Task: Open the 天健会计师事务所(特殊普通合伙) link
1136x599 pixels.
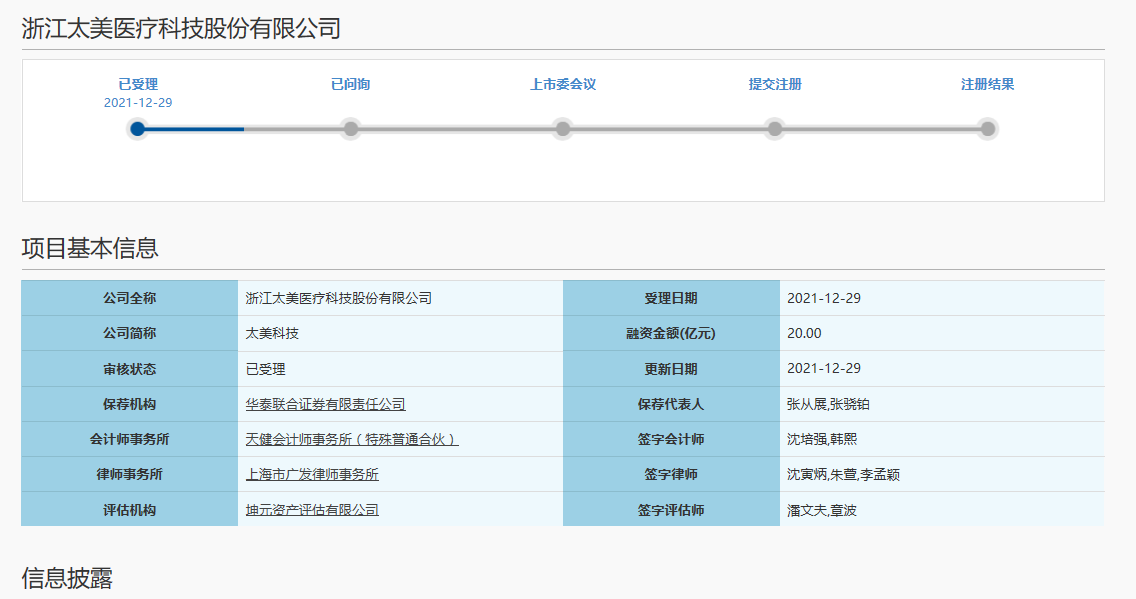Action: [352, 439]
